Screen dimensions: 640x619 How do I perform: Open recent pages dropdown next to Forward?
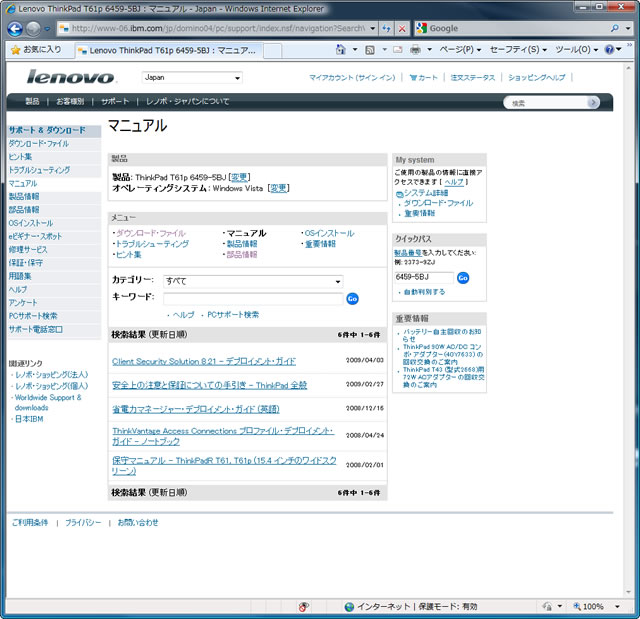tap(47, 29)
